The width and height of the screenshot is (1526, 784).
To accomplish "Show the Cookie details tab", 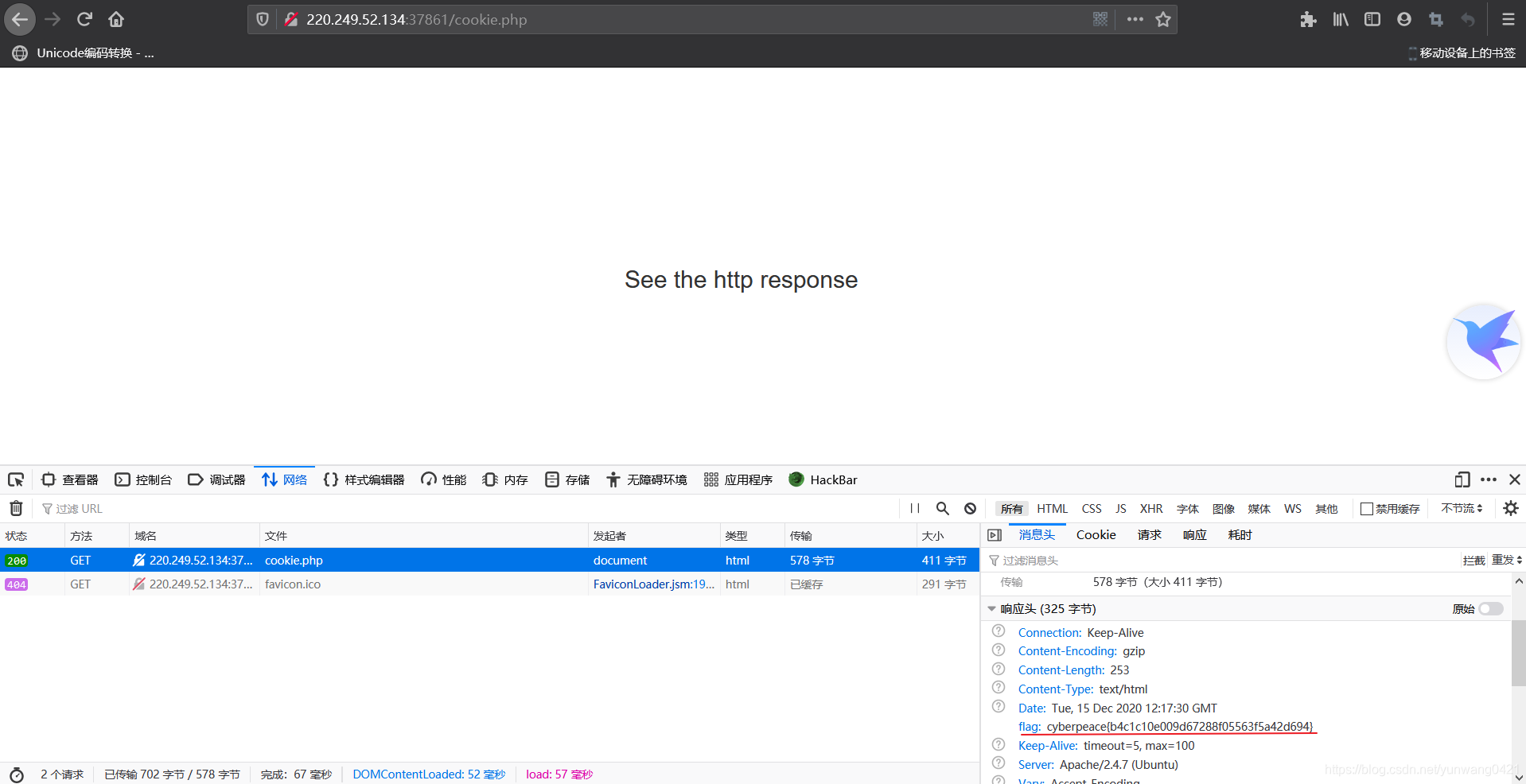I will click(x=1096, y=535).
